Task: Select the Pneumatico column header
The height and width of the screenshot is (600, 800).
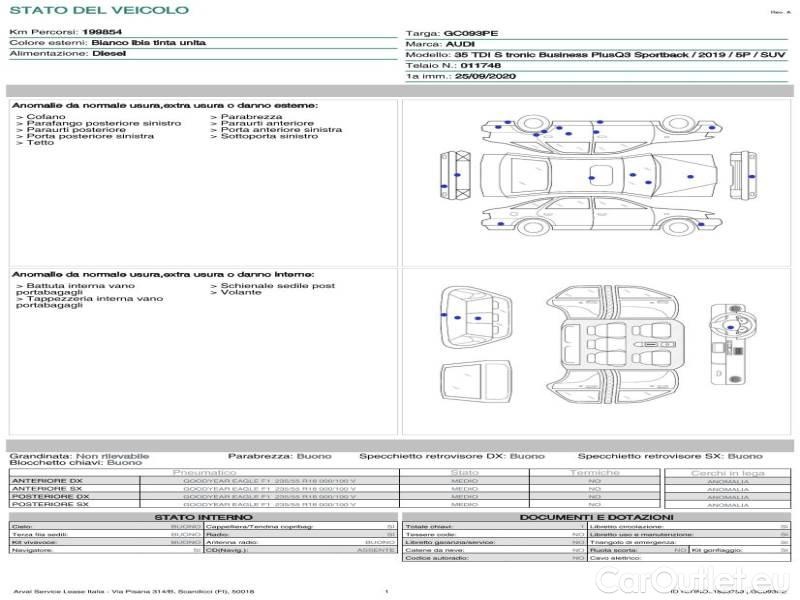Action: (204, 472)
